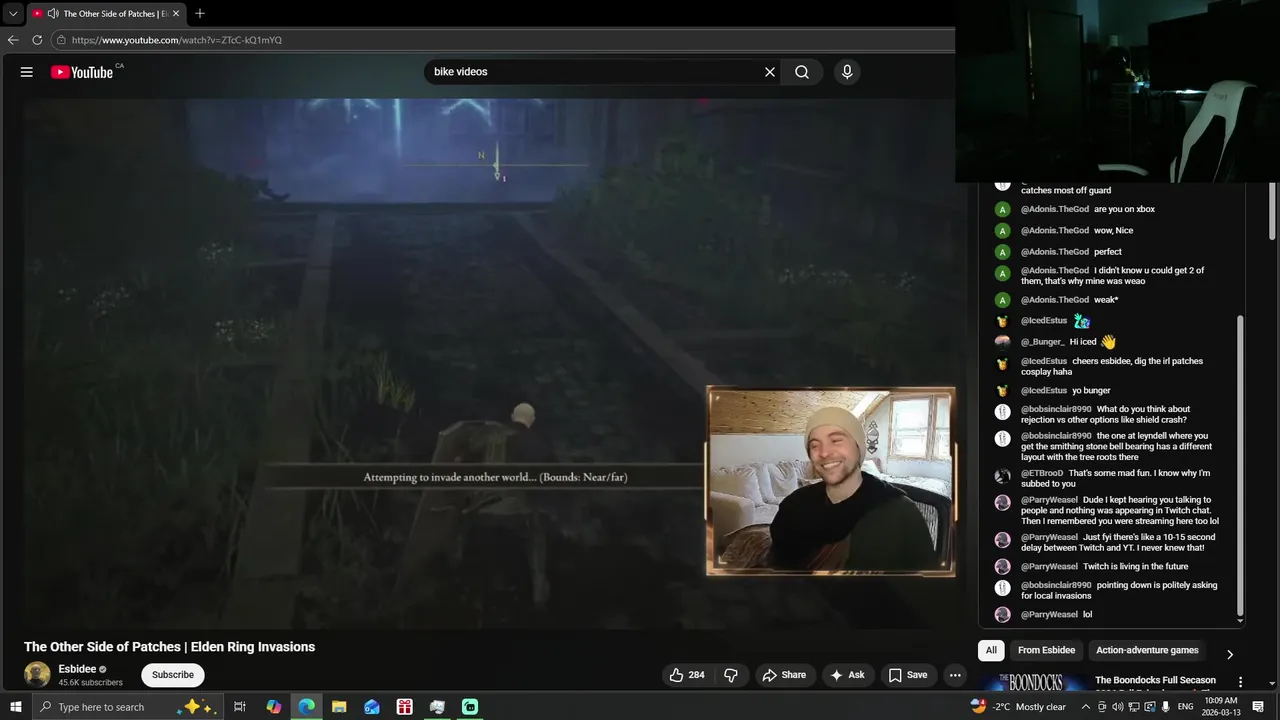The image size is (1280, 720).
Task: Open Task View in the taskbar
Action: [240, 707]
